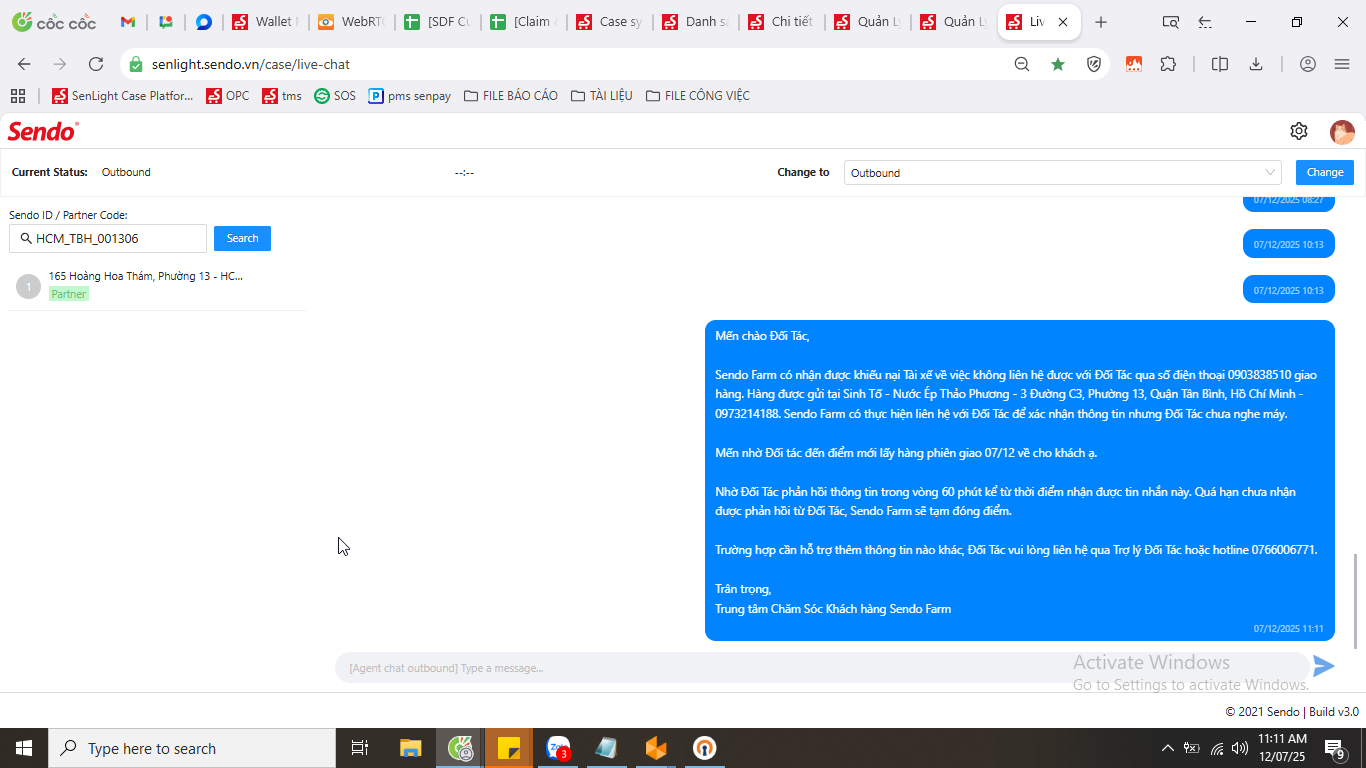Switch to the Claim tab
The width and height of the screenshot is (1366, 768).
[523, 22]
